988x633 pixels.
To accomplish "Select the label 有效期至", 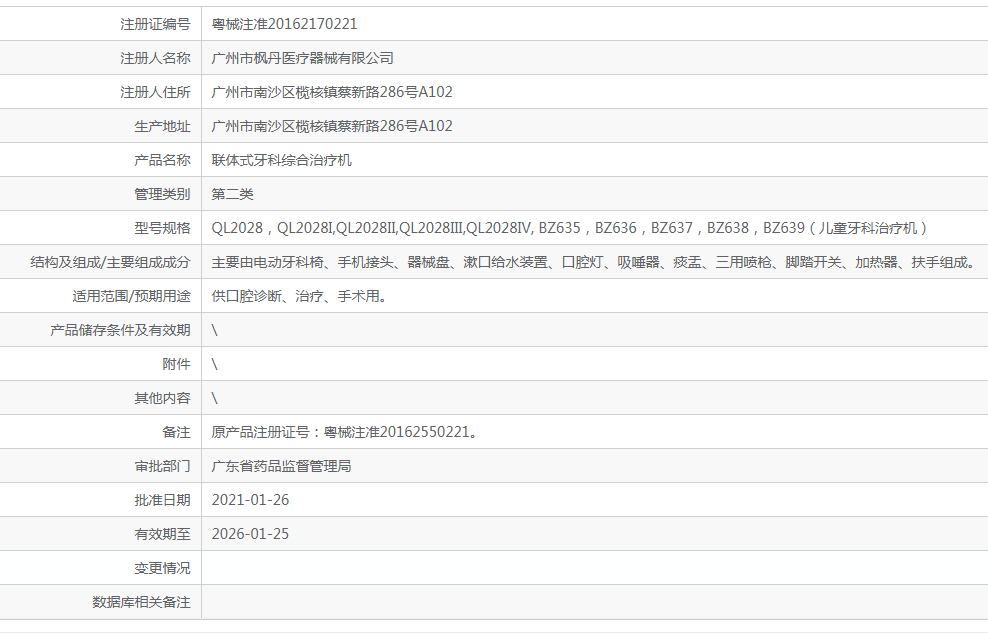I will tap(162, 534).
